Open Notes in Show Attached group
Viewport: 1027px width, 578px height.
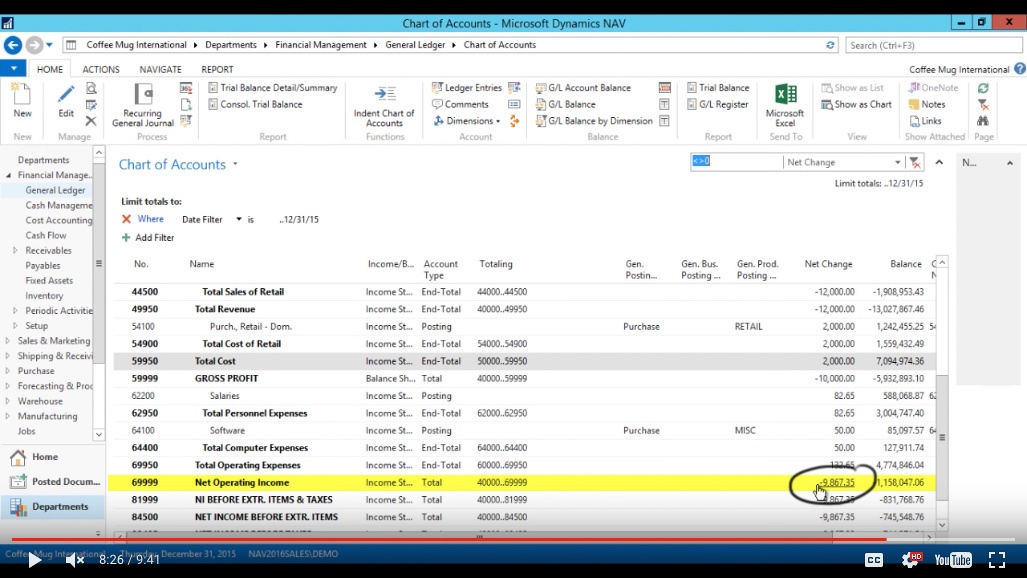pos(927,104)
